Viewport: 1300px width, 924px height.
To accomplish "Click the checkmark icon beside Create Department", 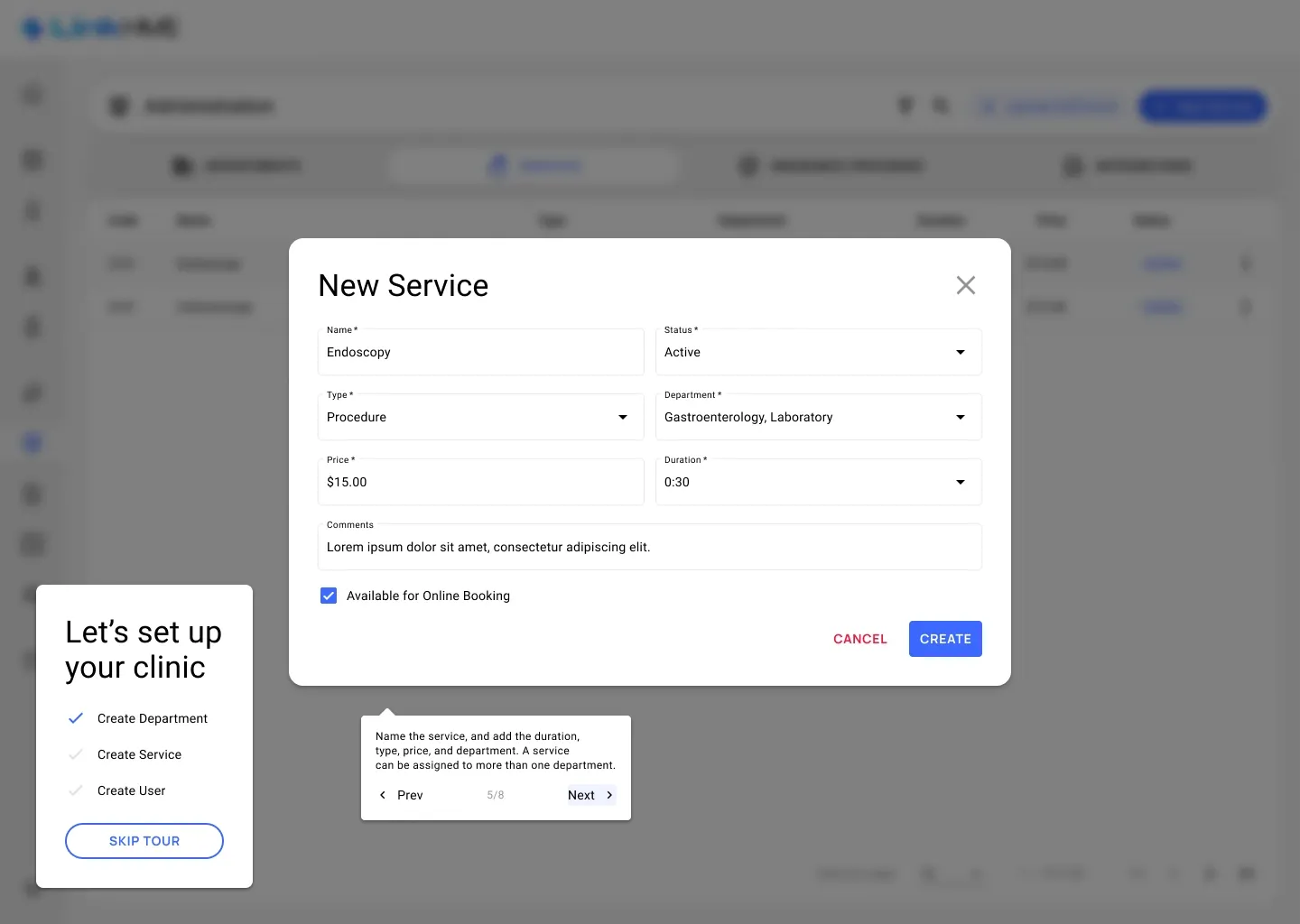I will point(76,718).
